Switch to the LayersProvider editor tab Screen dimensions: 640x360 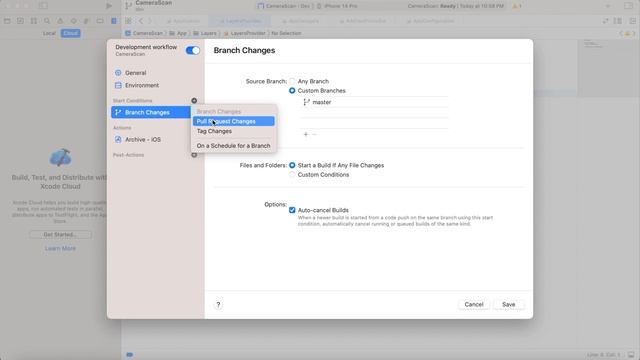[240, 21]
